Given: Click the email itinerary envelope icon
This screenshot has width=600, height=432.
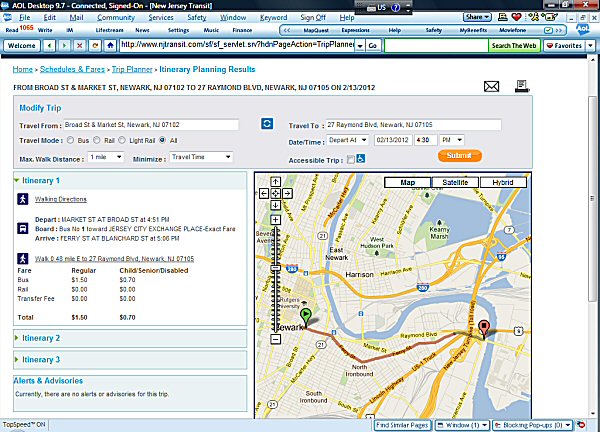Looking at the screenshot, I should tap(491, 86).
